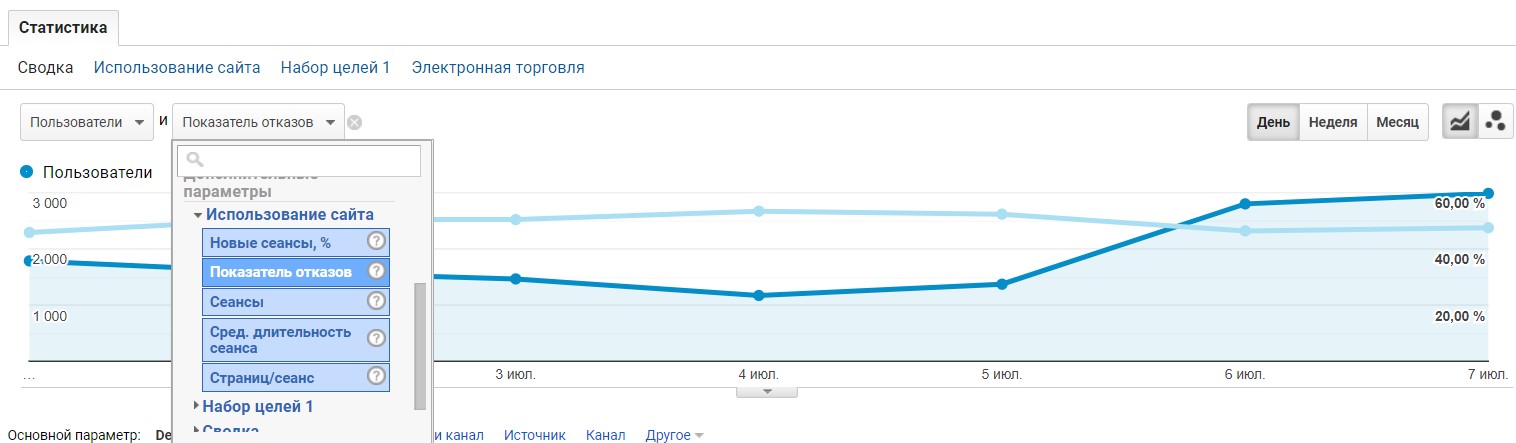Click help icon next to Новые сеансы, %
This screenshot has height=443, width=1516.
[376, 241]
